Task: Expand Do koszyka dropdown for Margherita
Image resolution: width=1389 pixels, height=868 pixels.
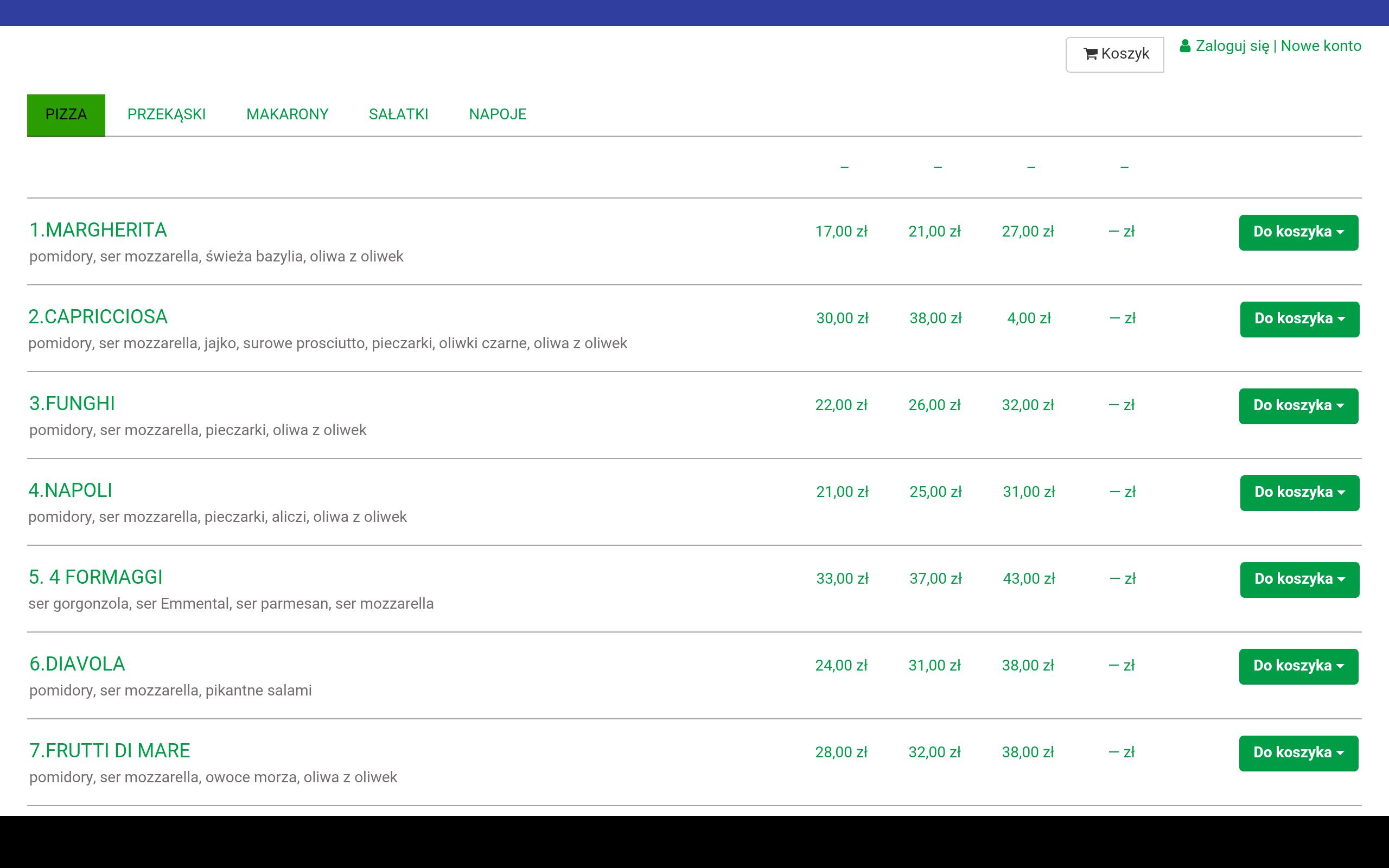Action: tap(1298, 233)
